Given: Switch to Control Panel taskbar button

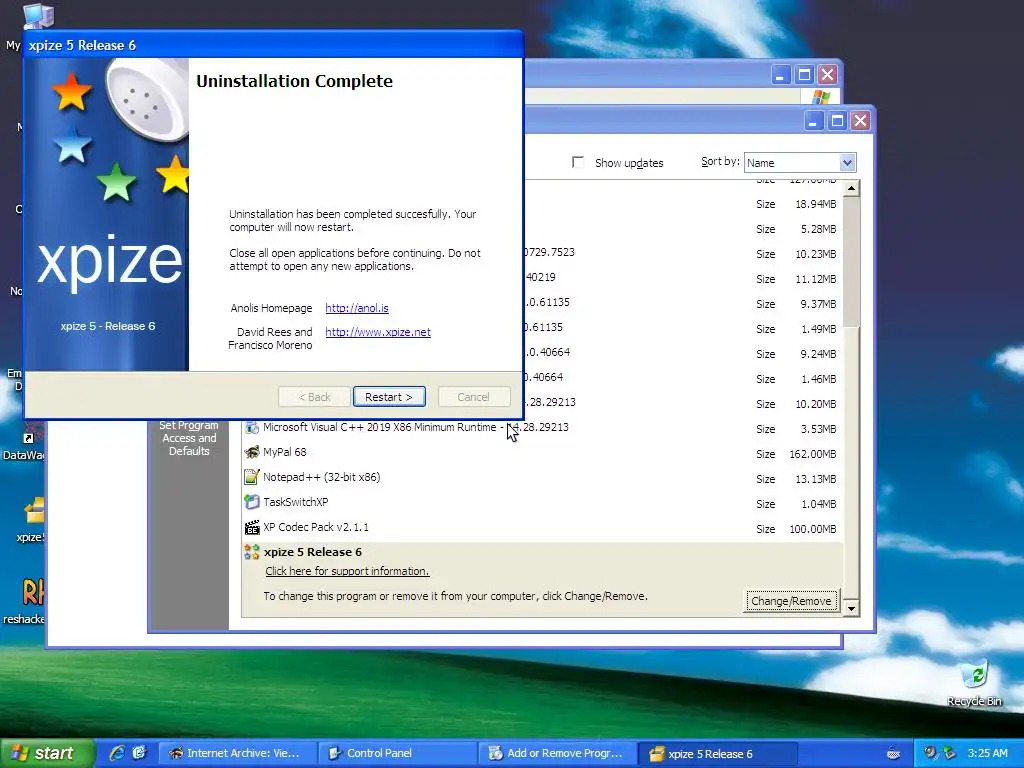Looking at the screenshot, I should (397, 754).
